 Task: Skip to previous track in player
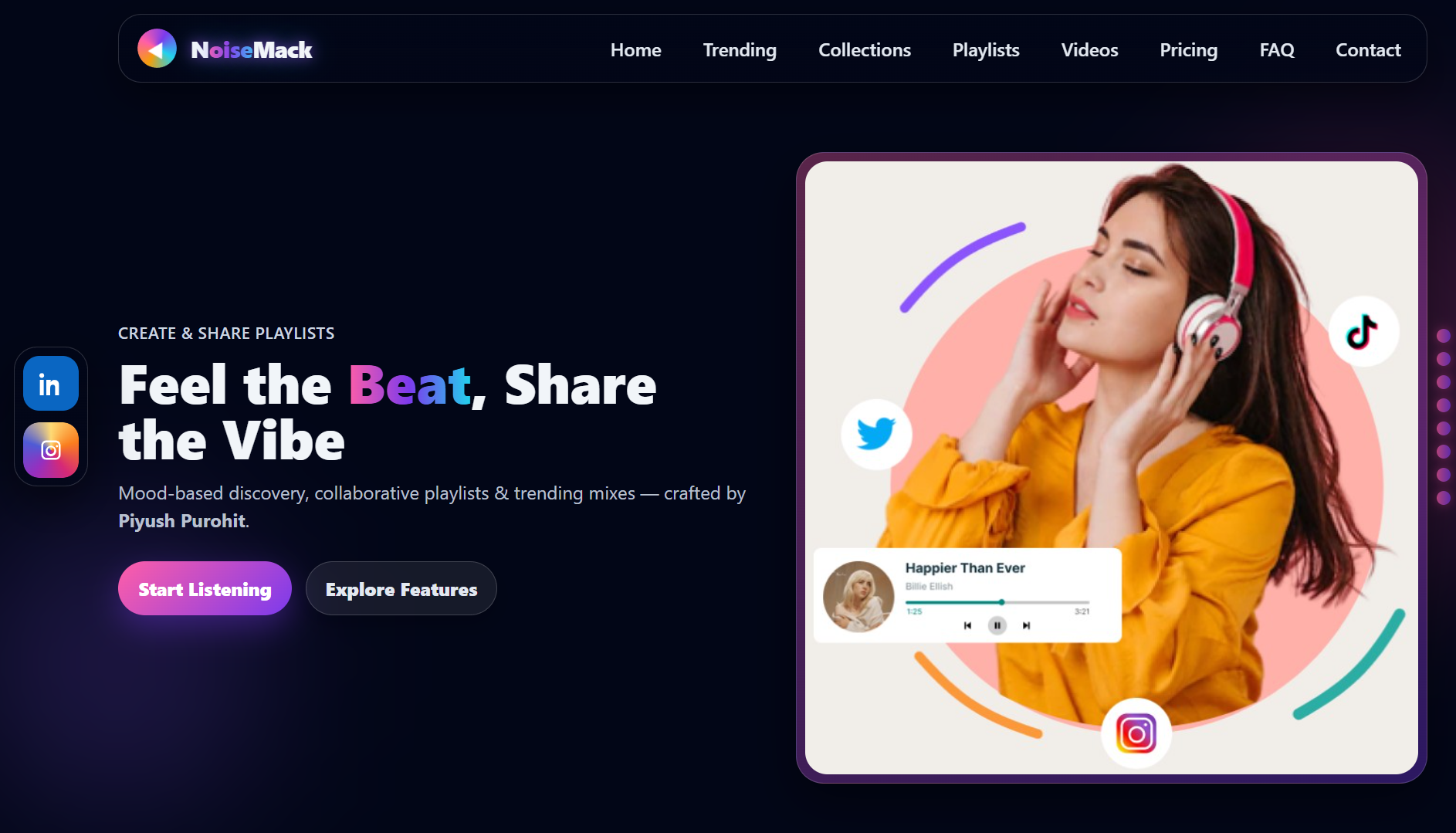pyautogui.click(x=967, y=625)
